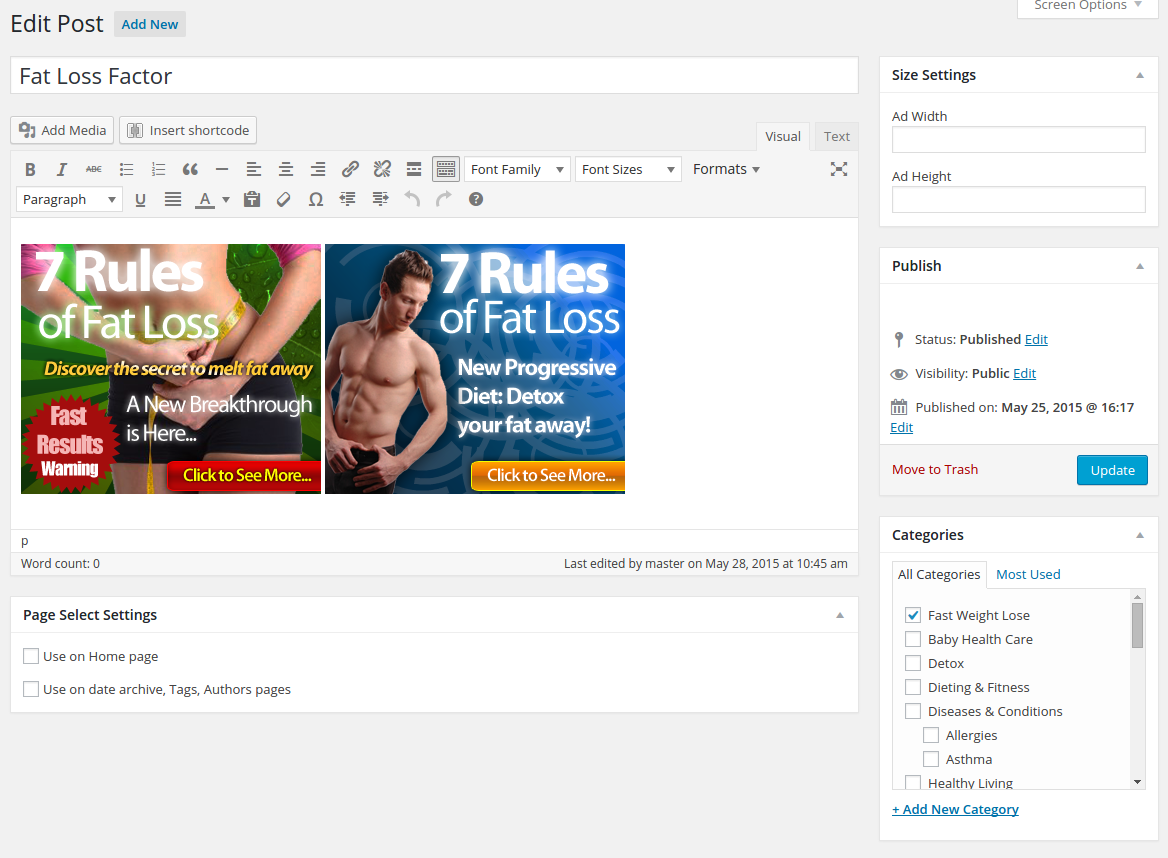Insert Read More tag

(x=414, y=170)
